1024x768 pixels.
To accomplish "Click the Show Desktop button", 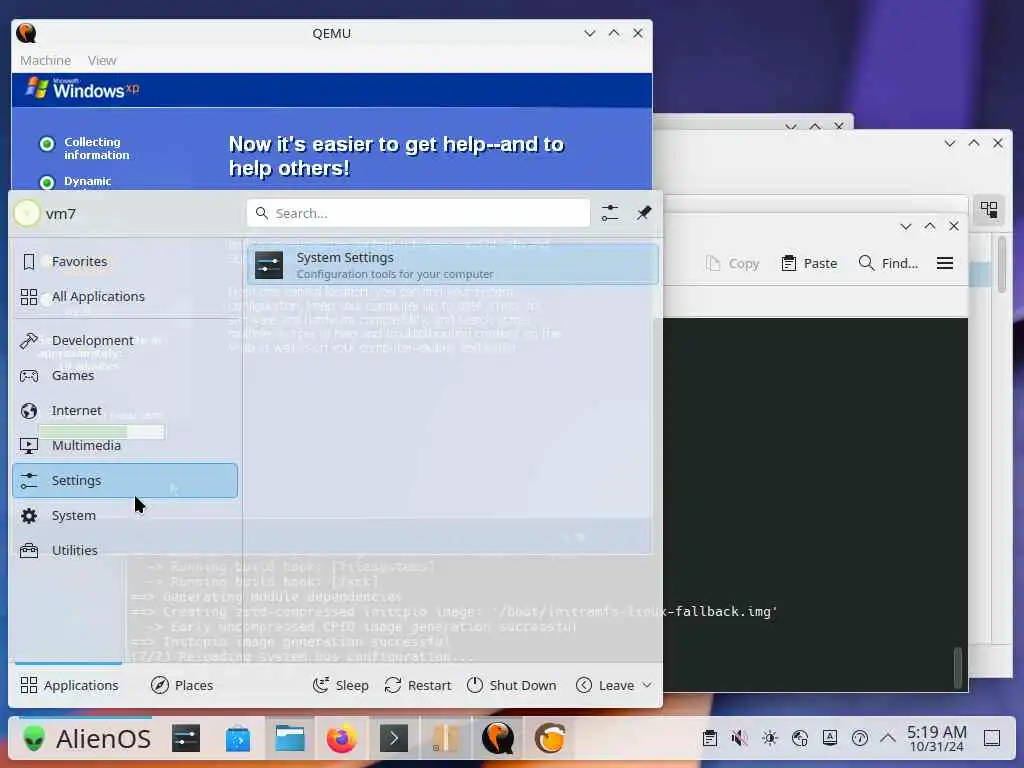I will (x=991, y=739).
